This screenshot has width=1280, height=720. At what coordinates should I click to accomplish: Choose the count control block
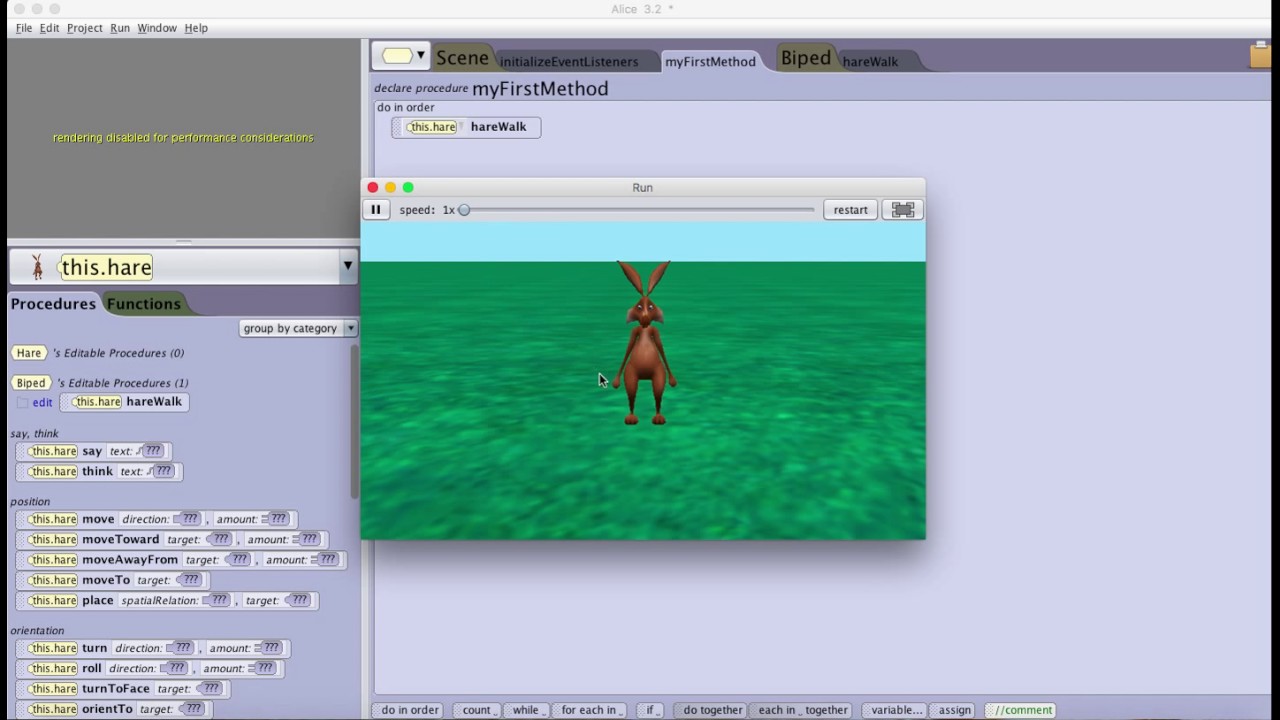coord(477,710)
